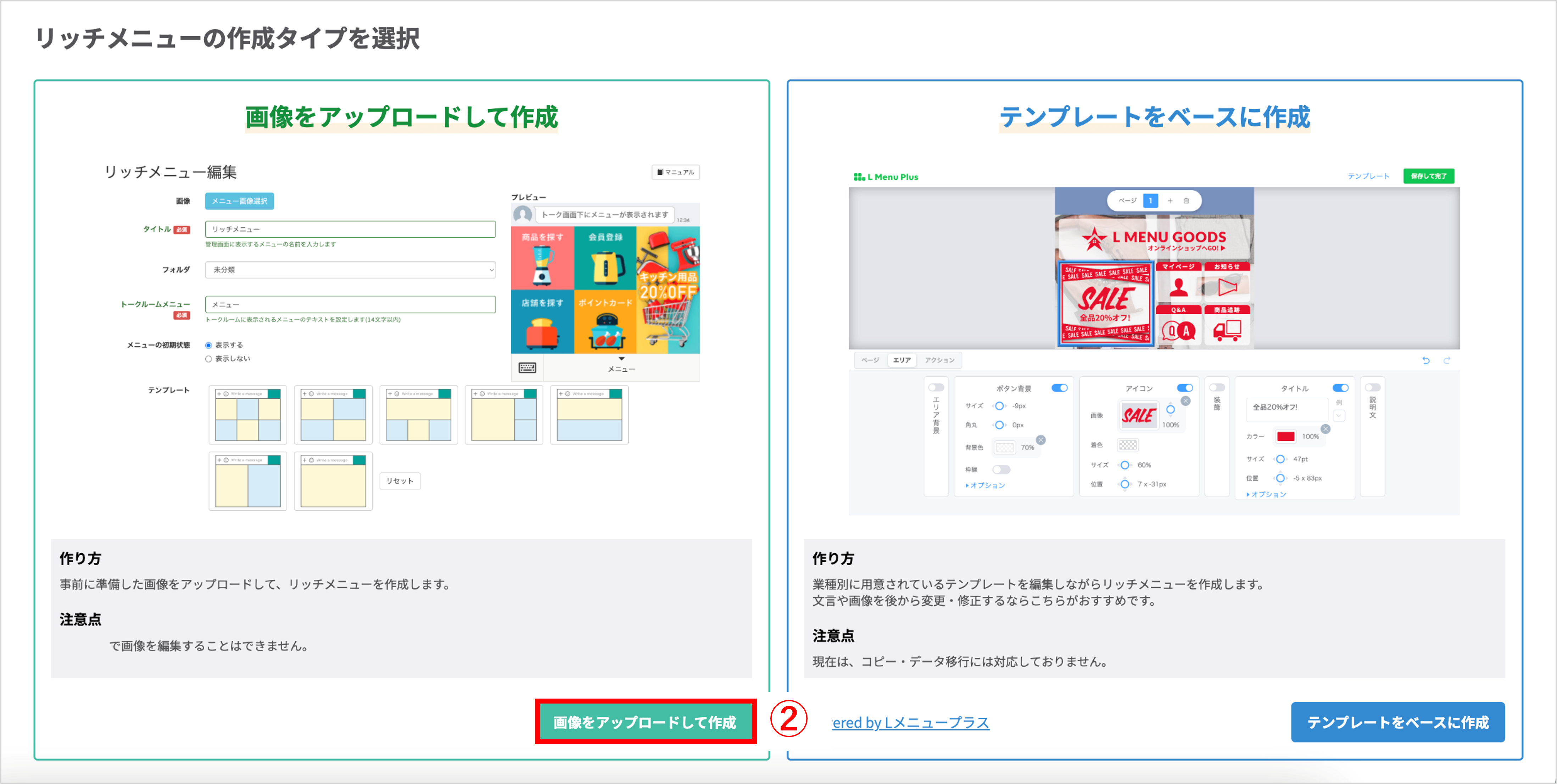This screenshot has width=1557, height=784.
Task: Click the リセット button under templates
Action: coord(400,481)
